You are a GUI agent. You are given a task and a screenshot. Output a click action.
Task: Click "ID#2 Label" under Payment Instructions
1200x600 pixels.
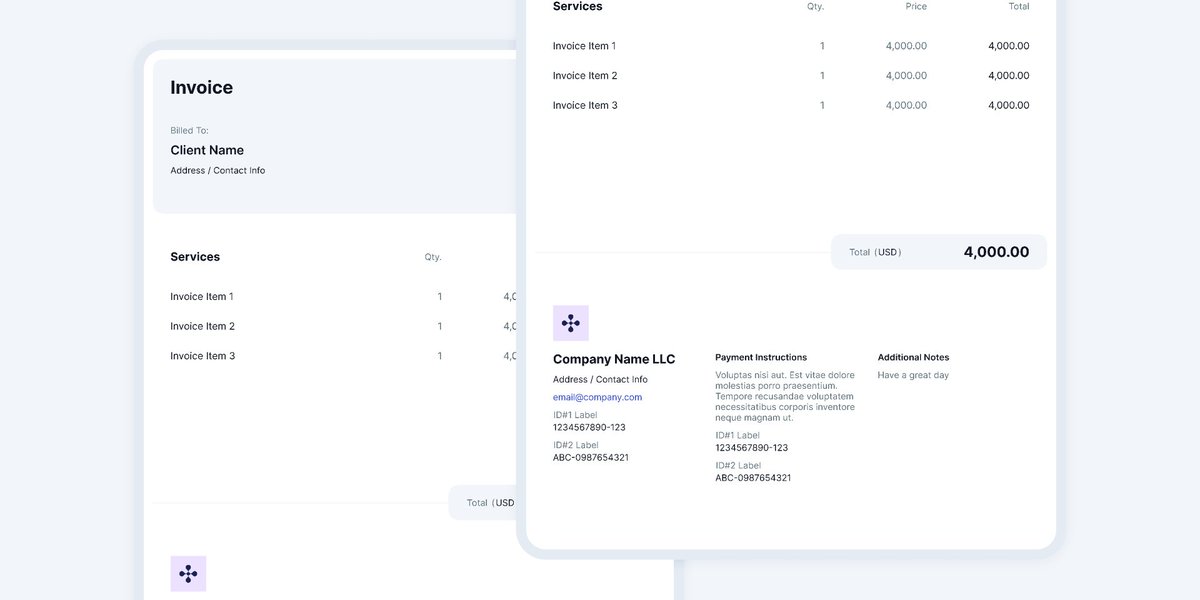point(738,465)
